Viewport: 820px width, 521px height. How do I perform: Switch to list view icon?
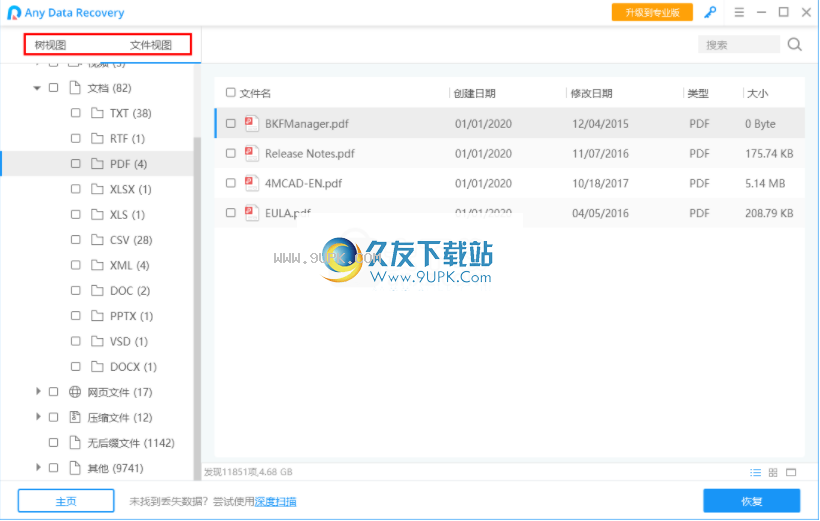coord(756,472)
